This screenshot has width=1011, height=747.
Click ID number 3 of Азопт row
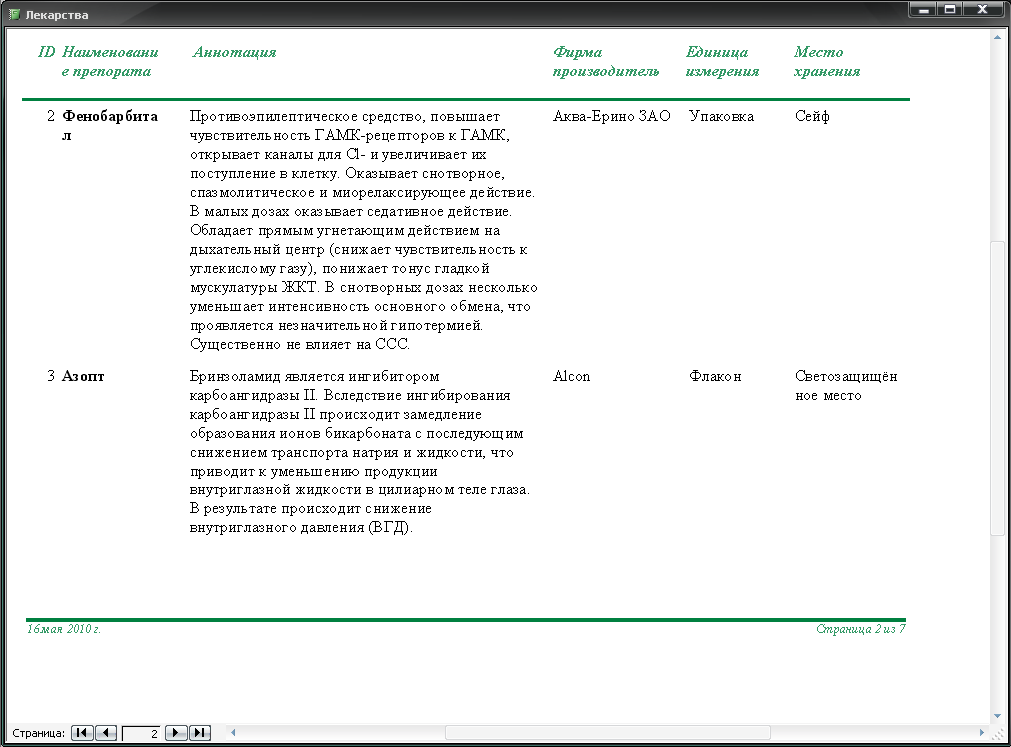(x=51, y=376)
